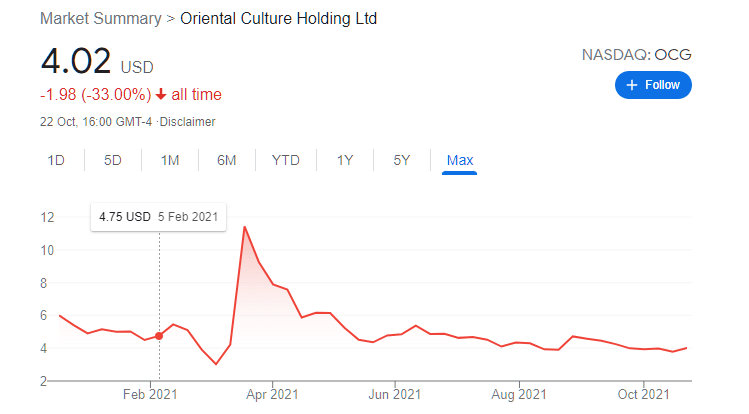Click the 4.75 USD tooltip box
749x414 pixels.
(158, 217)
